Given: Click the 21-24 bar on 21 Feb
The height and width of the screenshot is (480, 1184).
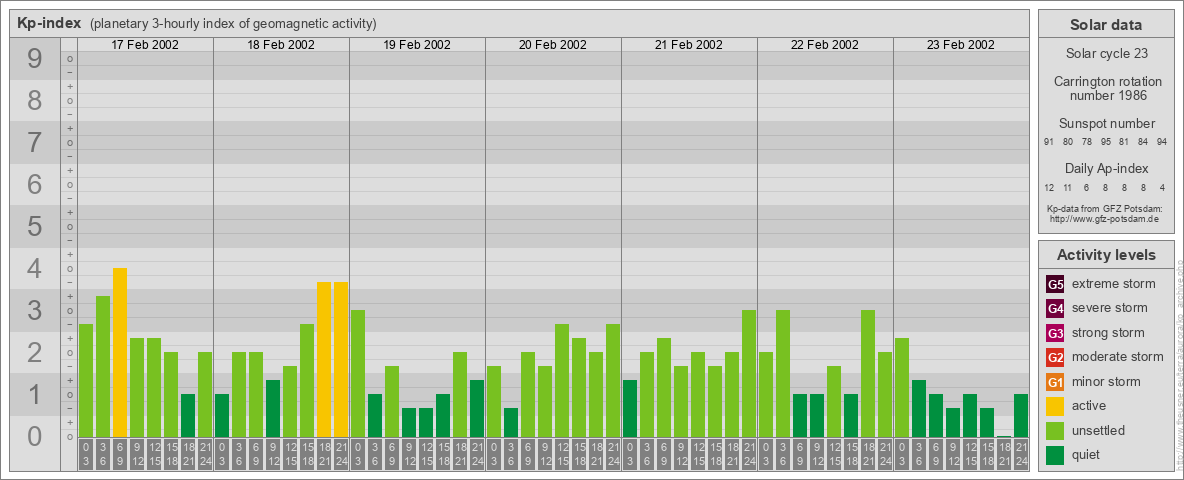Looking at the screenshot, I should coord(748,374).
